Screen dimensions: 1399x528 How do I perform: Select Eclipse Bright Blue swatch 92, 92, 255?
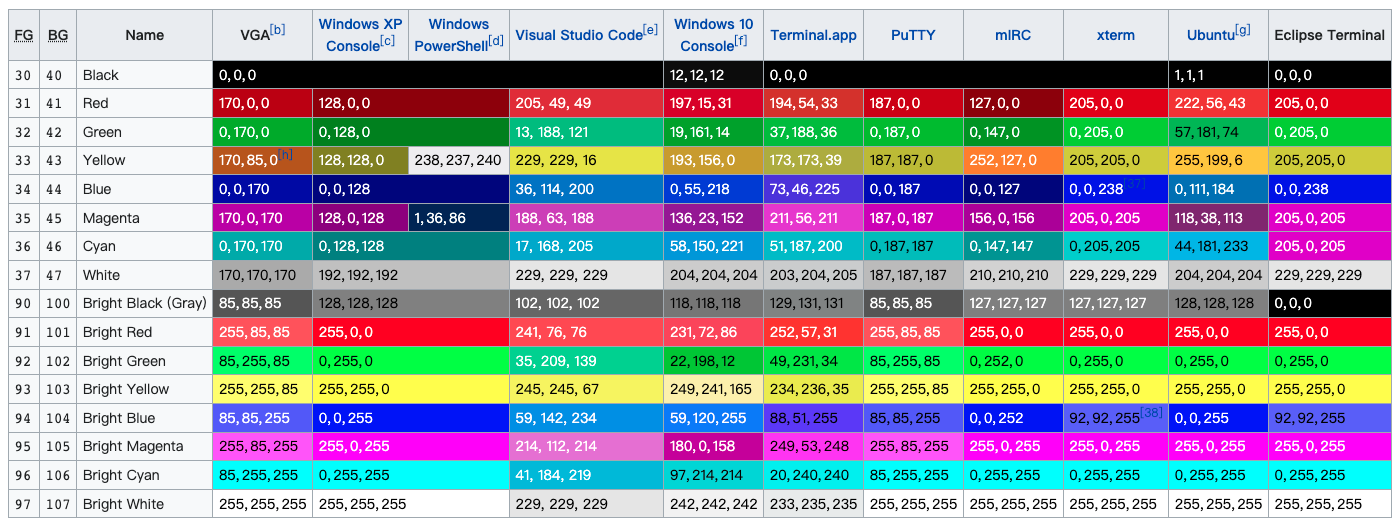pyautogui.click(x=1329, y=418)
